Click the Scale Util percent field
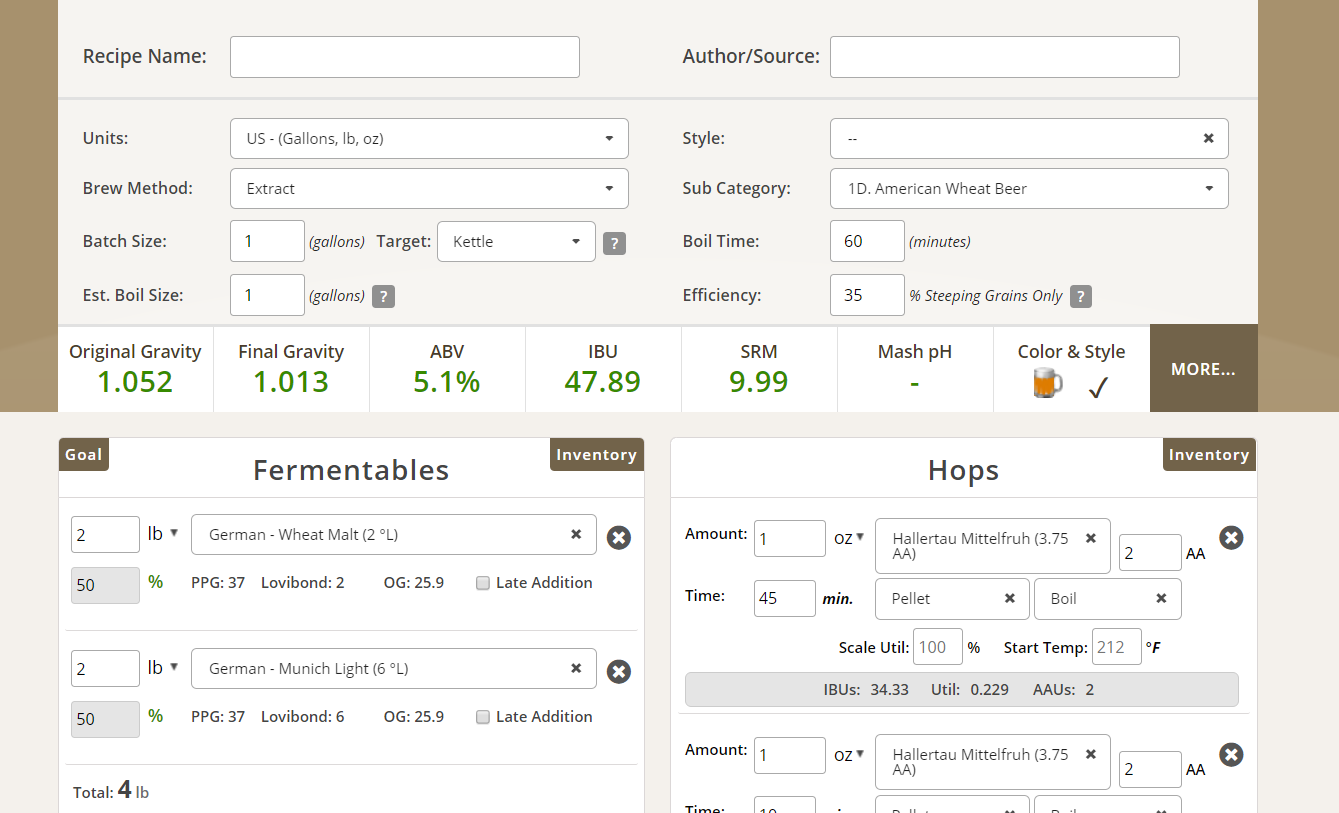Image resolution: width=1339 pixels, height=813 pixels. coord(937,647)
